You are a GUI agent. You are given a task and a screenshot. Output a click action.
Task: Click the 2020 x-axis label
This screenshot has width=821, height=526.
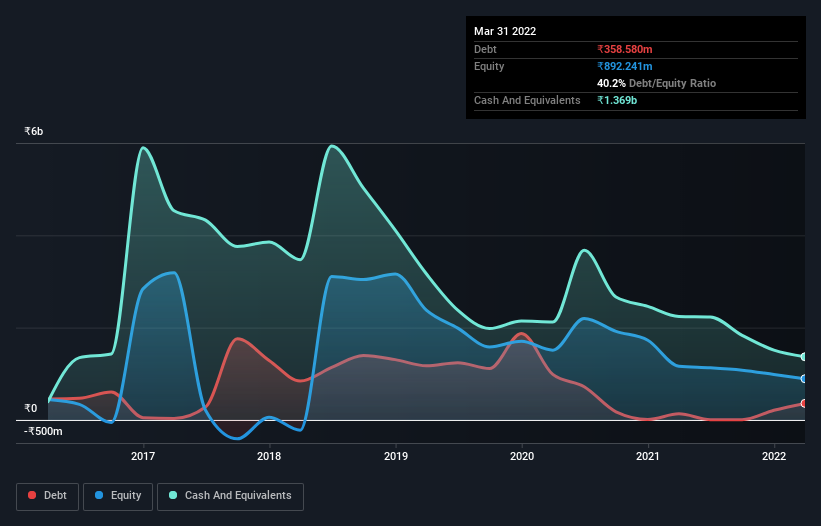point(522,456)
